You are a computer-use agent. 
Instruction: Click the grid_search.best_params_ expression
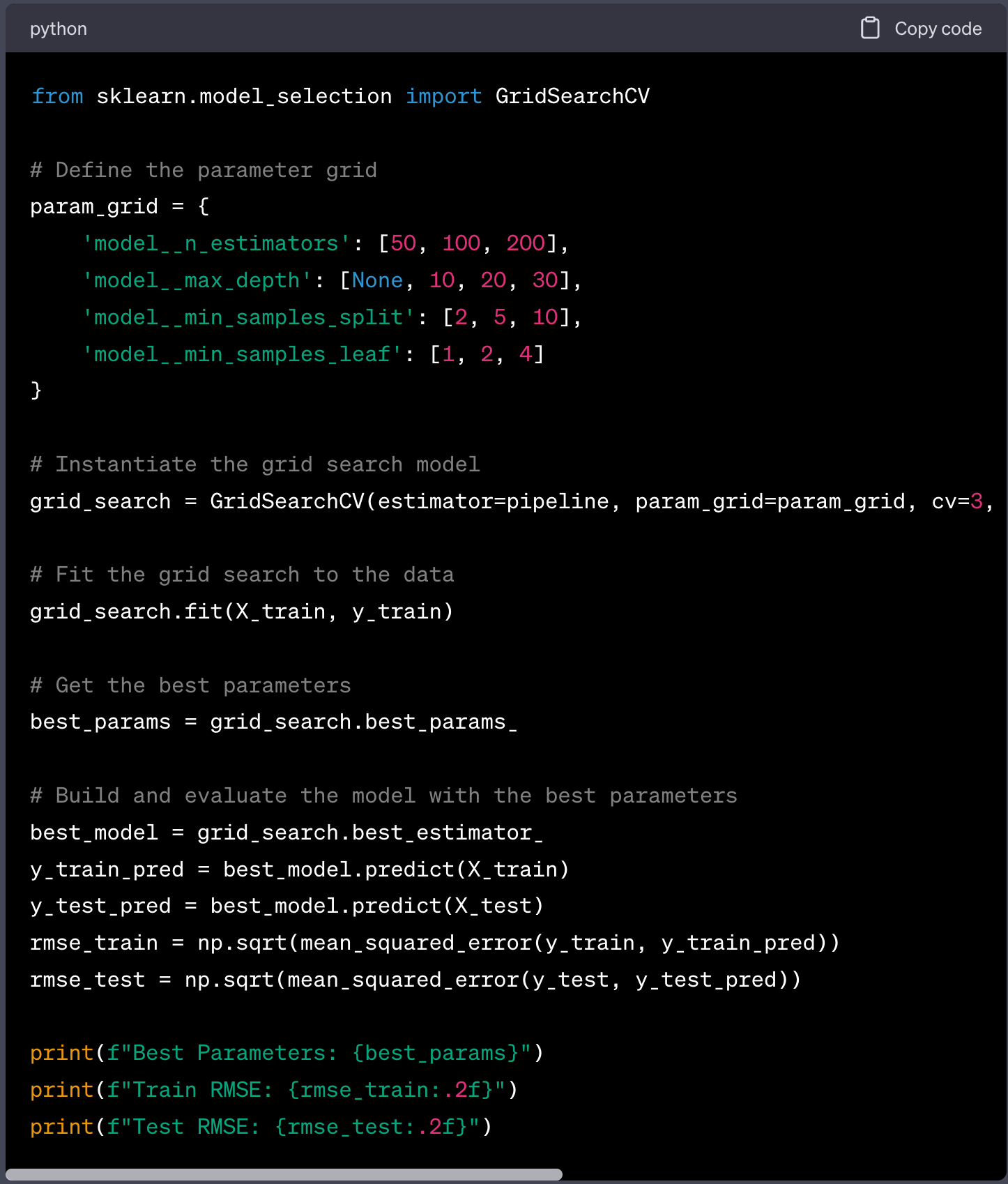pyautogui.click(x=364, y=722)
